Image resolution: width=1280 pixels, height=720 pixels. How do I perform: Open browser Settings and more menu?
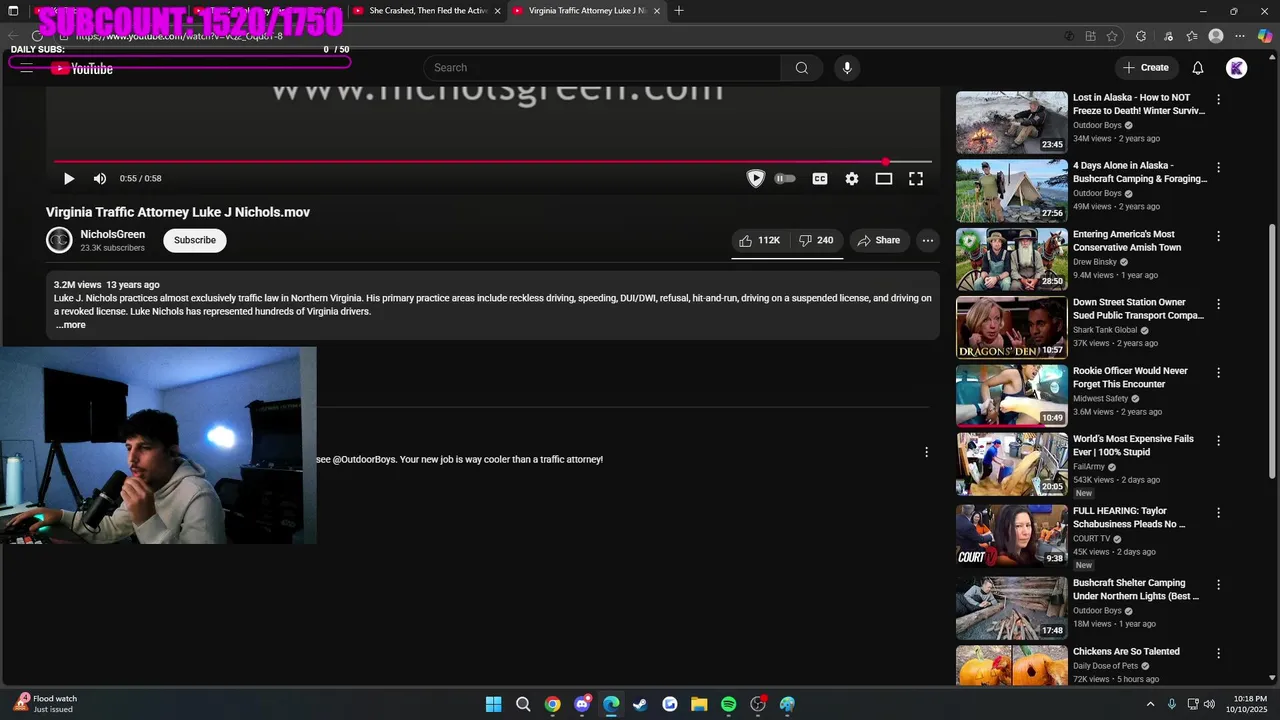(1240, 36)
